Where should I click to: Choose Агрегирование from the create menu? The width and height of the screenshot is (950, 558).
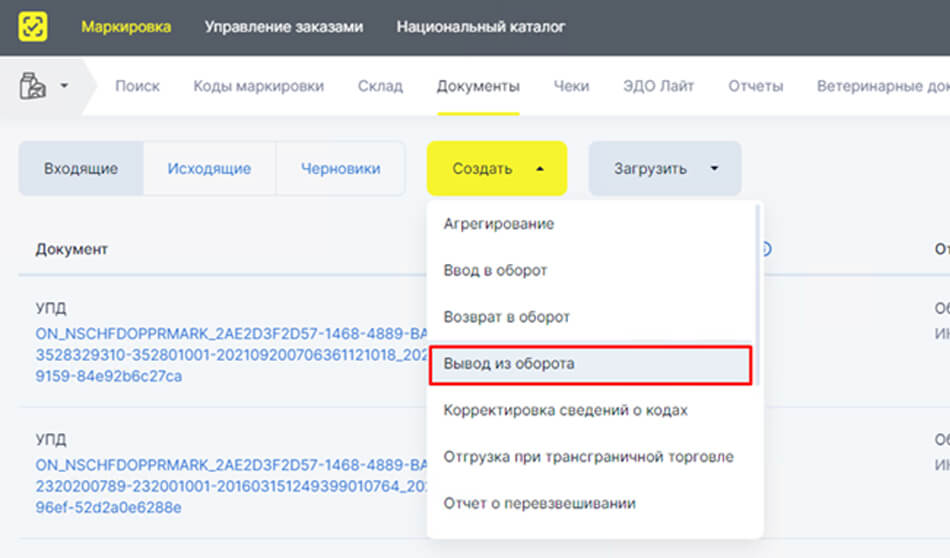pos(499,224)
